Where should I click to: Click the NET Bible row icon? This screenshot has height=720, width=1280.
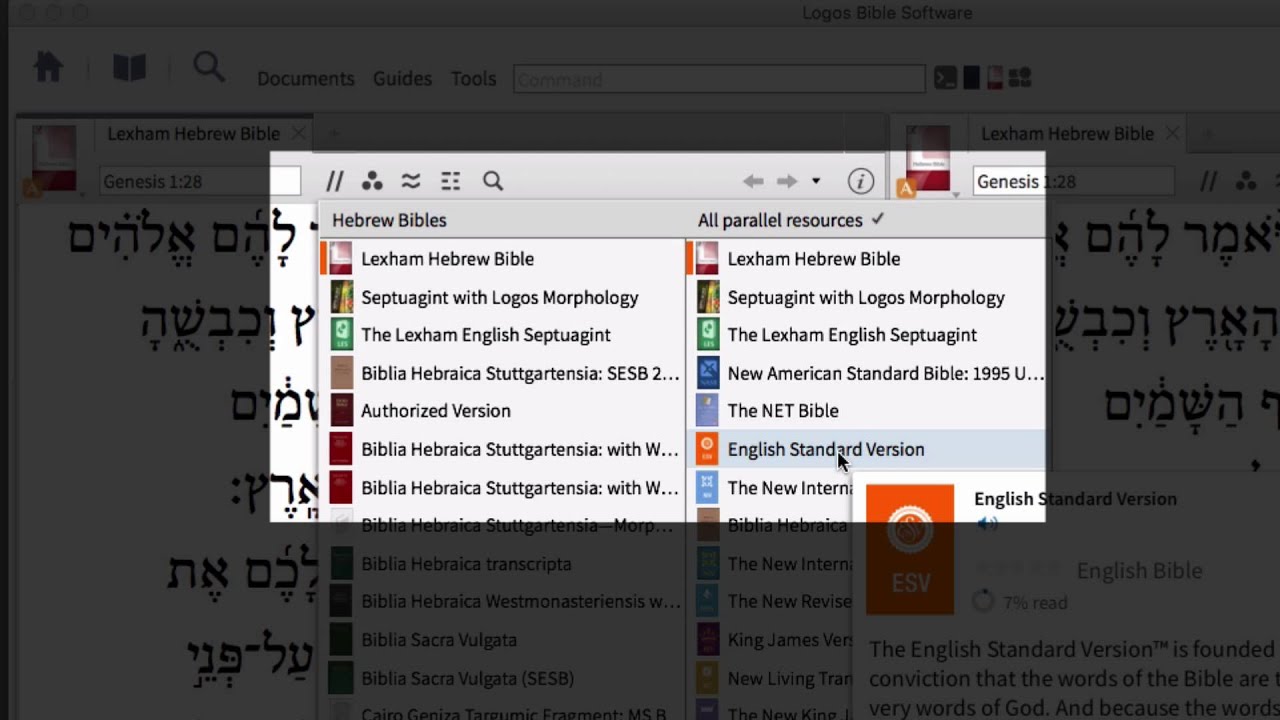pos(707,411)
